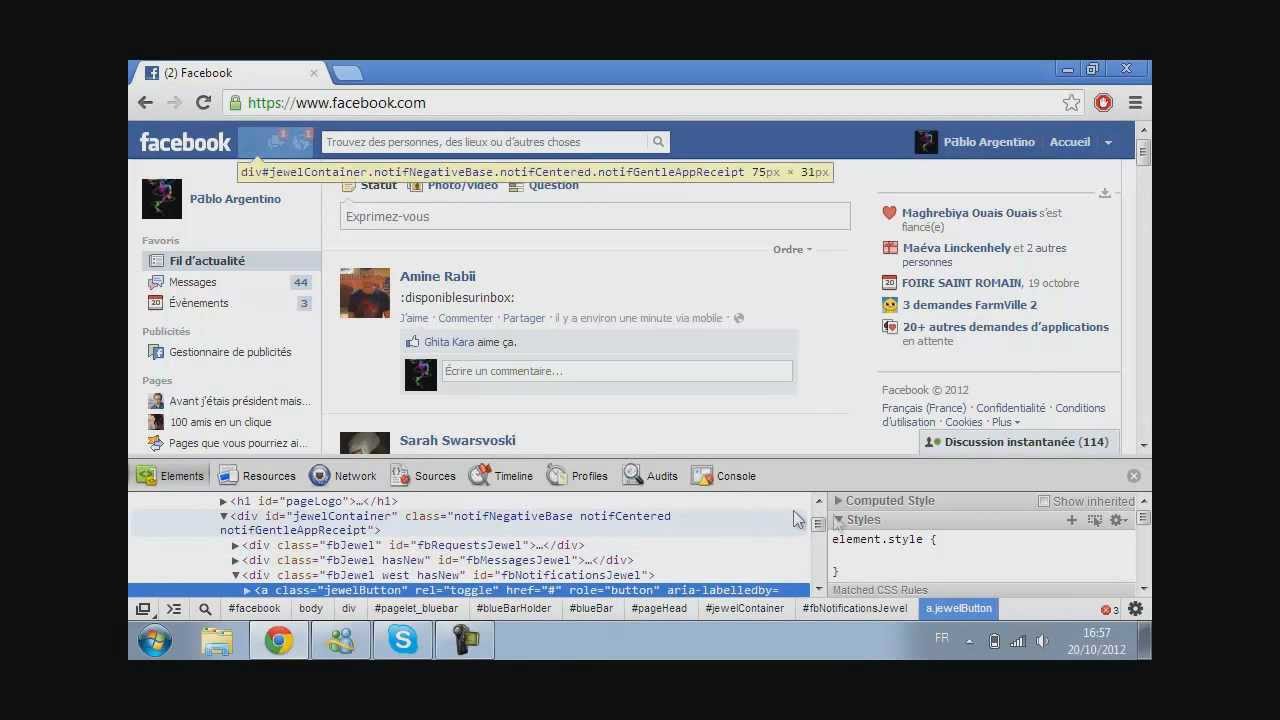Open the account dropdown arrow next to Accueil
1280x720 pixels.
(x=1108, y=143)
